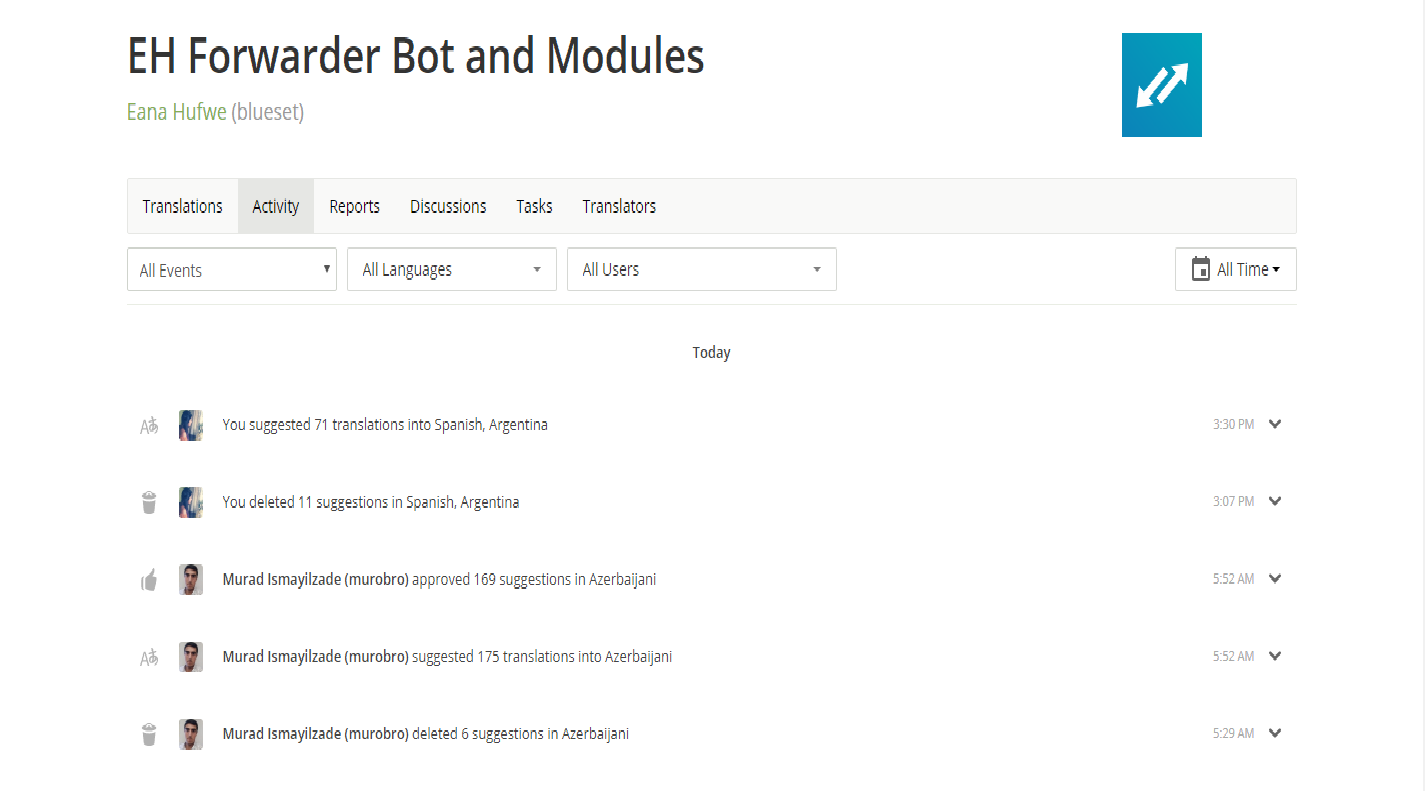This screenshot has width=1425, height=791.
Task: Expand the suggested 175 translations entry chevron
Action: point(1275,656)
